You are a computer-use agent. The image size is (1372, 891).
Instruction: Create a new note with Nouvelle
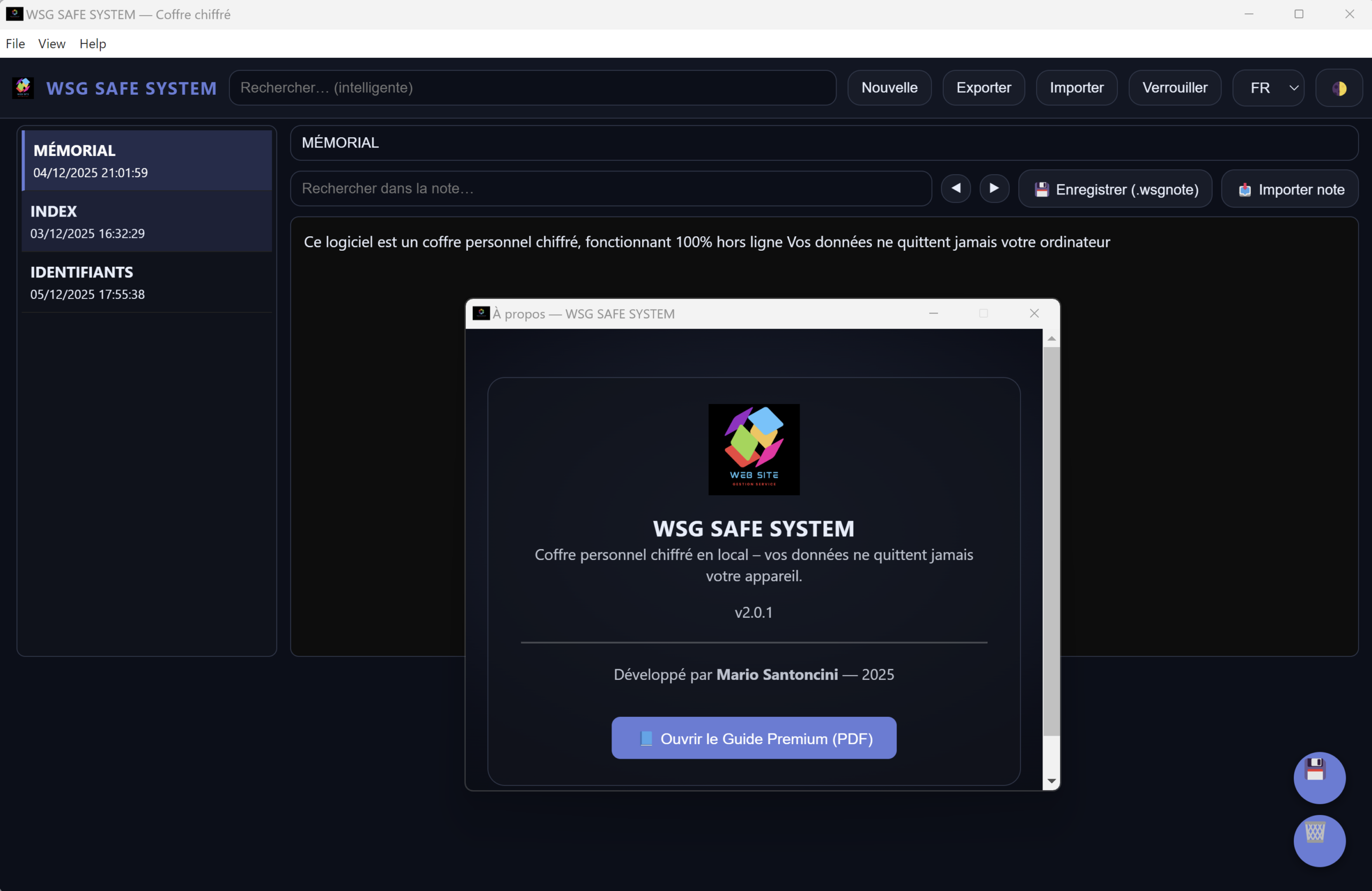coord(889,88)
